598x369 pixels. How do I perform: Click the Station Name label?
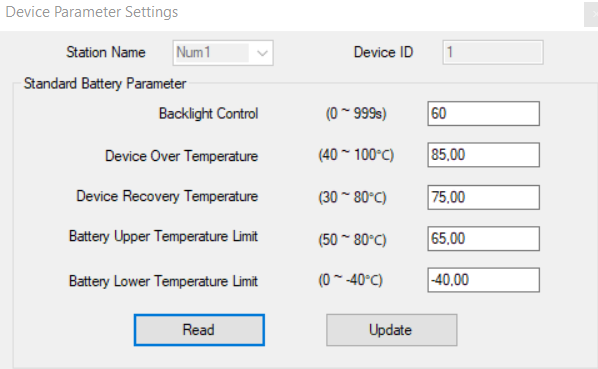point(106,52)
